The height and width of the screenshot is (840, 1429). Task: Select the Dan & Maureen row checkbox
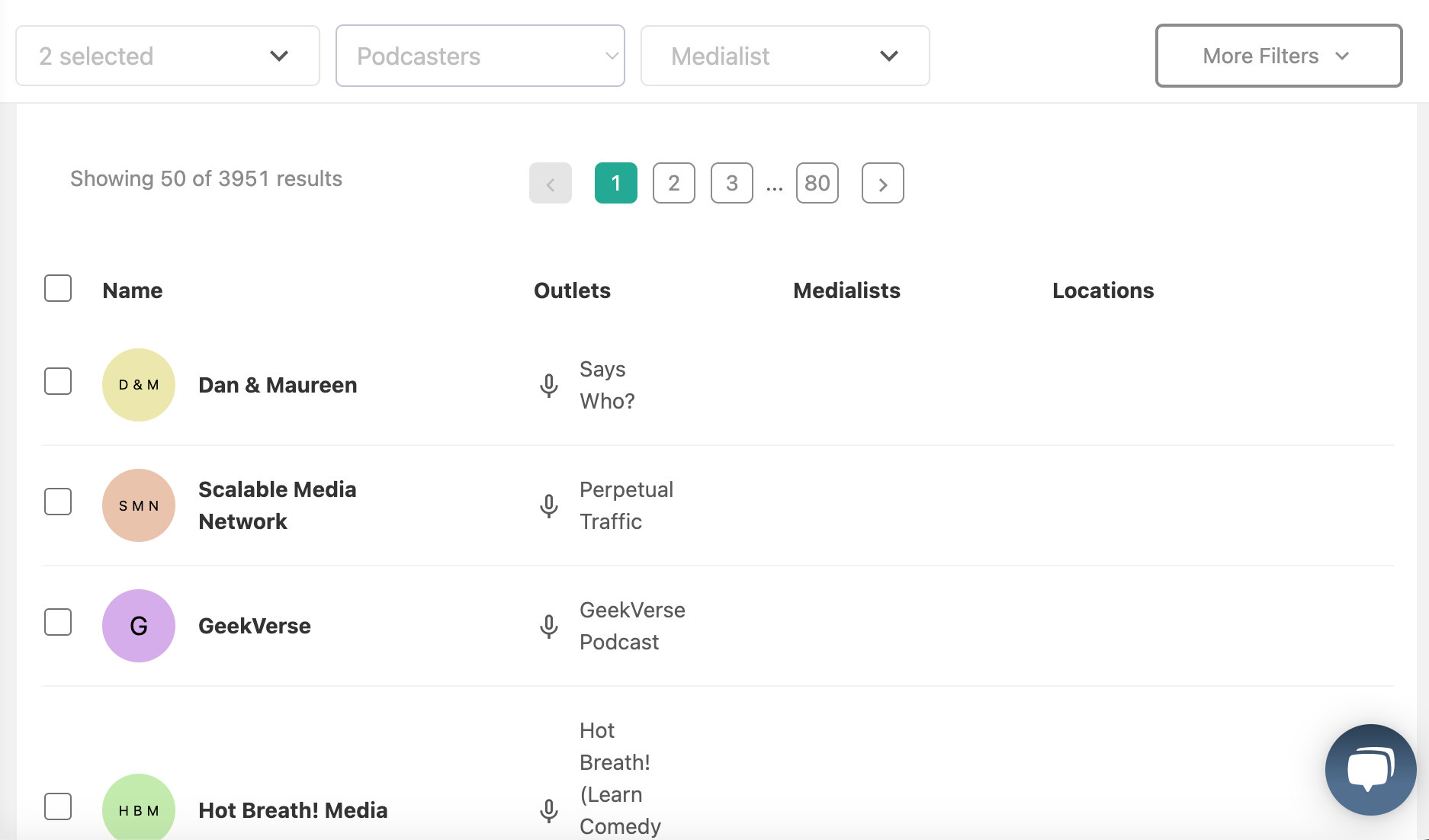(58, 381)
